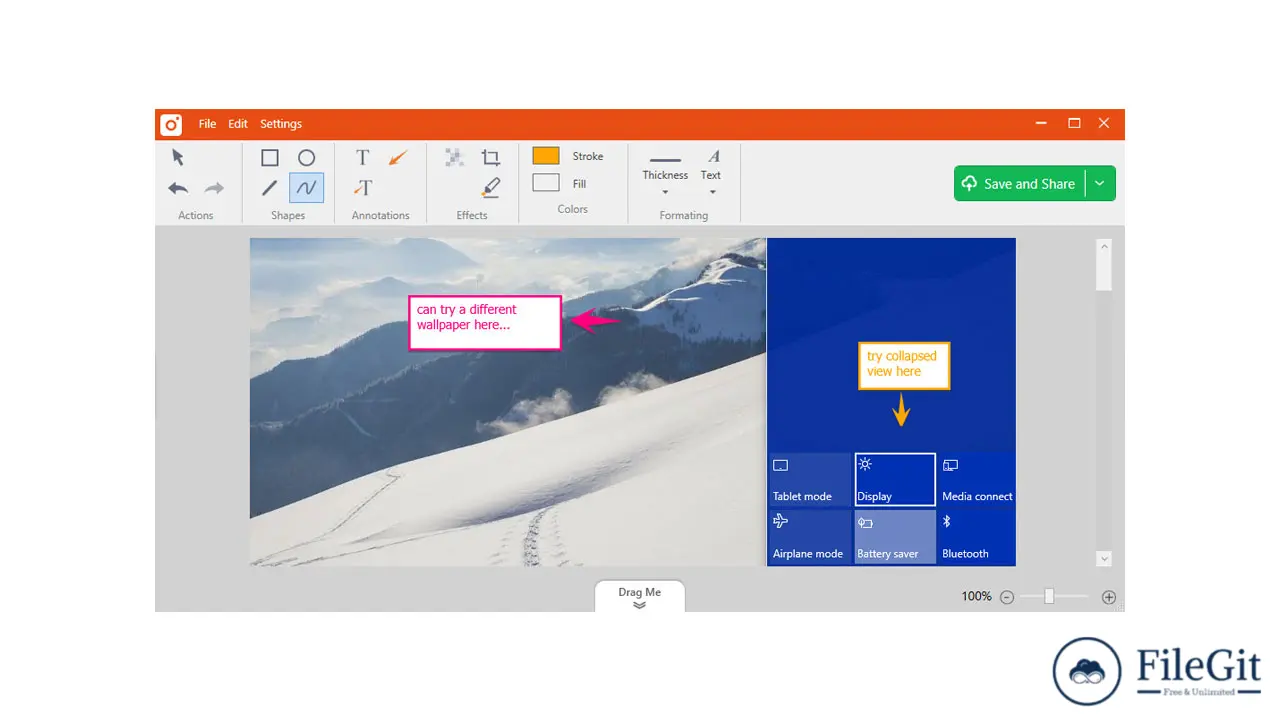Click the canvas scrollbar up arrow
Screen dimensions: 1280x720
coord(1104,246)
